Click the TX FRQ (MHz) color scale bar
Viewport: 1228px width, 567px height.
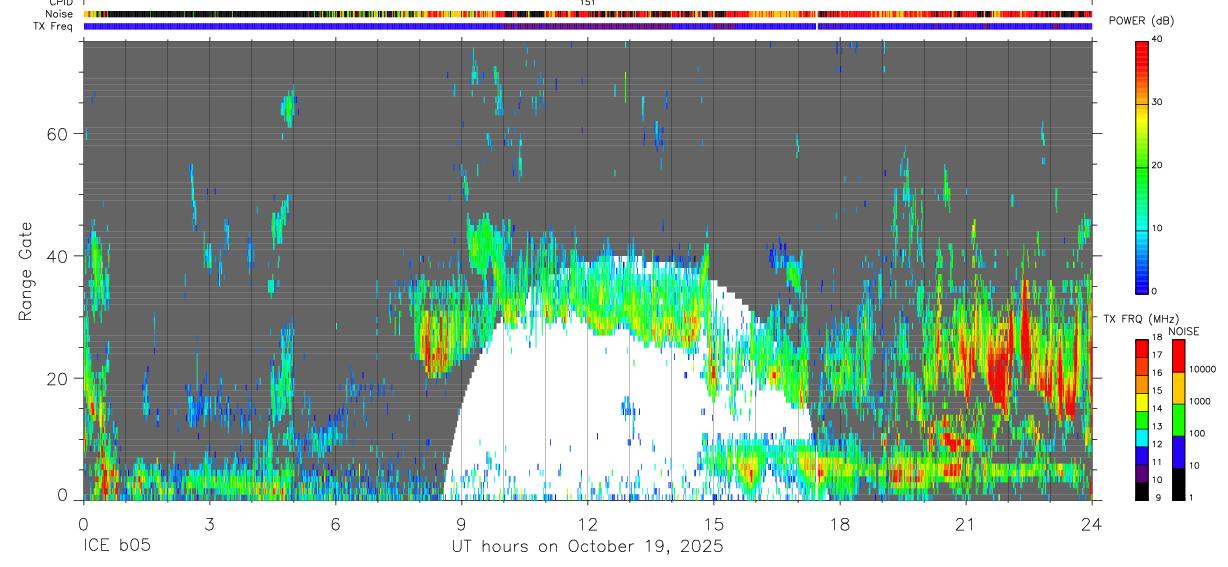point(1142,420)
